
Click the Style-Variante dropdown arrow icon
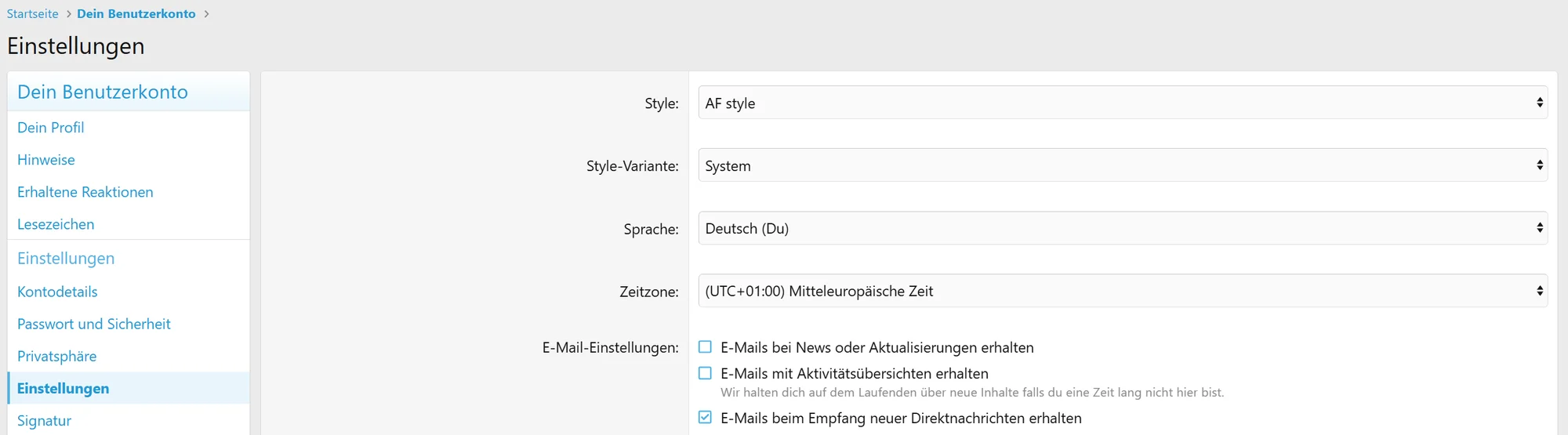pos(1540,165)
